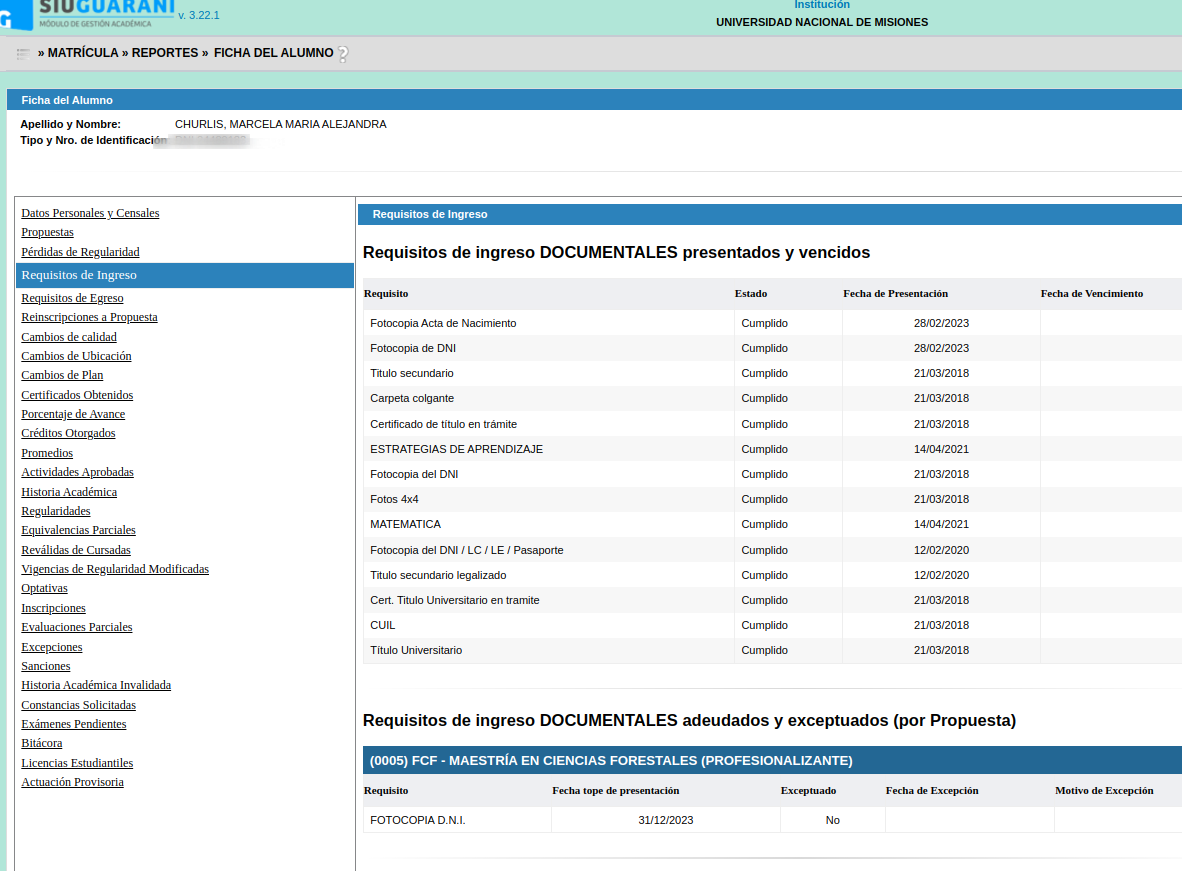This screenshot has height=871, width=1182.
Task: Select the Carpeta colgante row
Action: click(x=773, y=398)
